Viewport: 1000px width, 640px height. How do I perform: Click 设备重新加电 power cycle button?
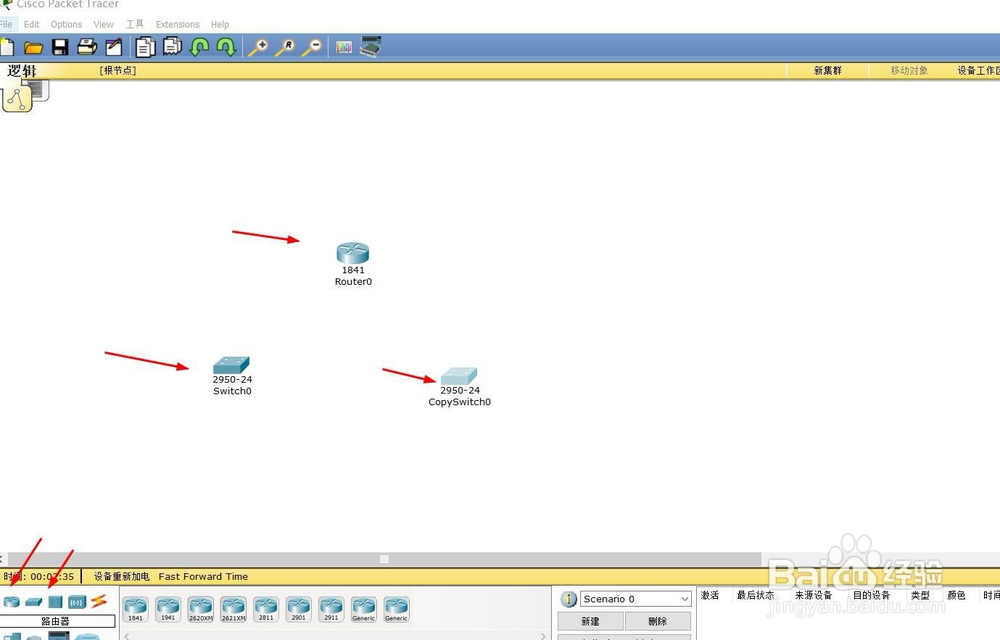[121, 576]
